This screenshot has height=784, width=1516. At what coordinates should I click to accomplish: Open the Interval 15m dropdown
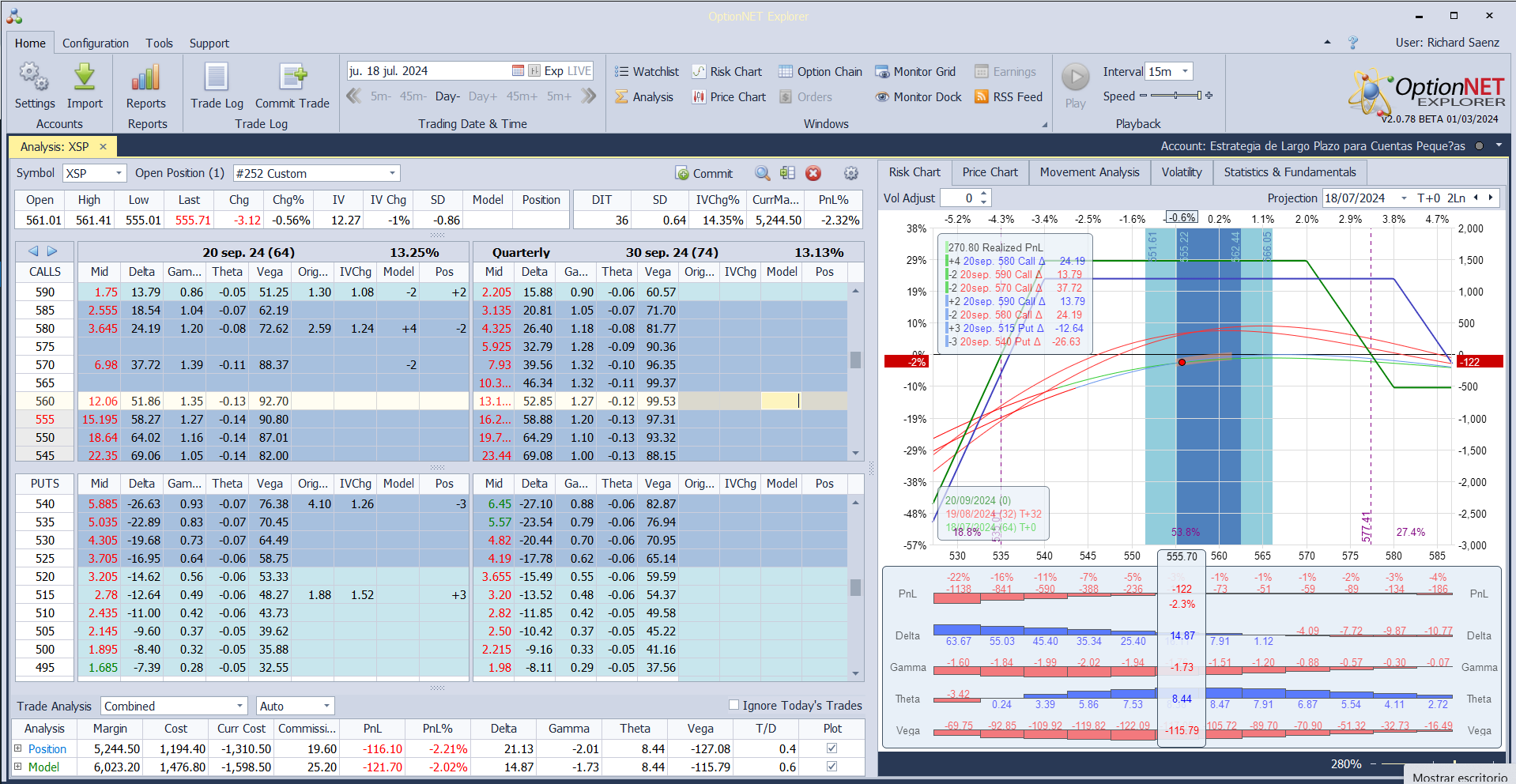pos(1185,71)
